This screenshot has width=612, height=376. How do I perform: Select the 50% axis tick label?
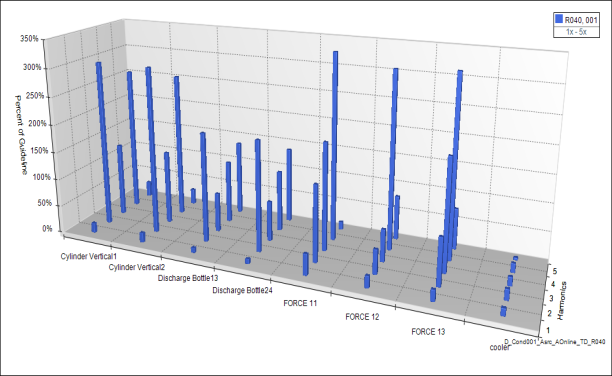pyautogui.click(x=44, y=203)
